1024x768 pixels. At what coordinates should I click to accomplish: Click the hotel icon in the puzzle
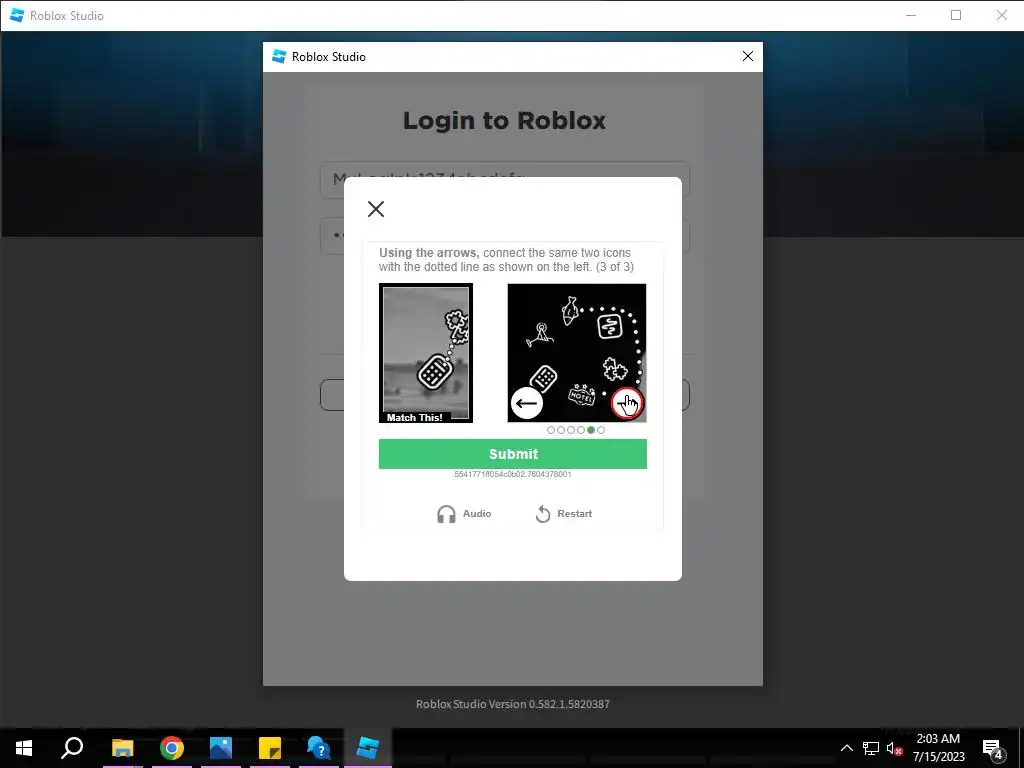pyautogui.click(x=581, y=394)
